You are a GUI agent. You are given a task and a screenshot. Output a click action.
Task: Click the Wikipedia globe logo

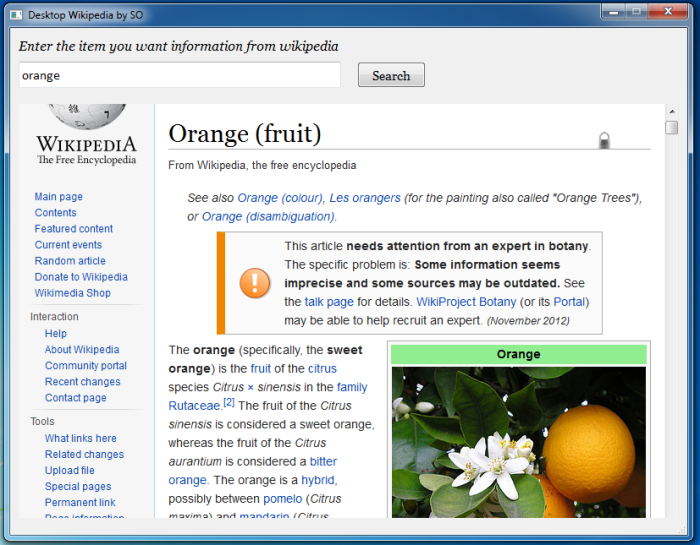(x=87, y=116)
